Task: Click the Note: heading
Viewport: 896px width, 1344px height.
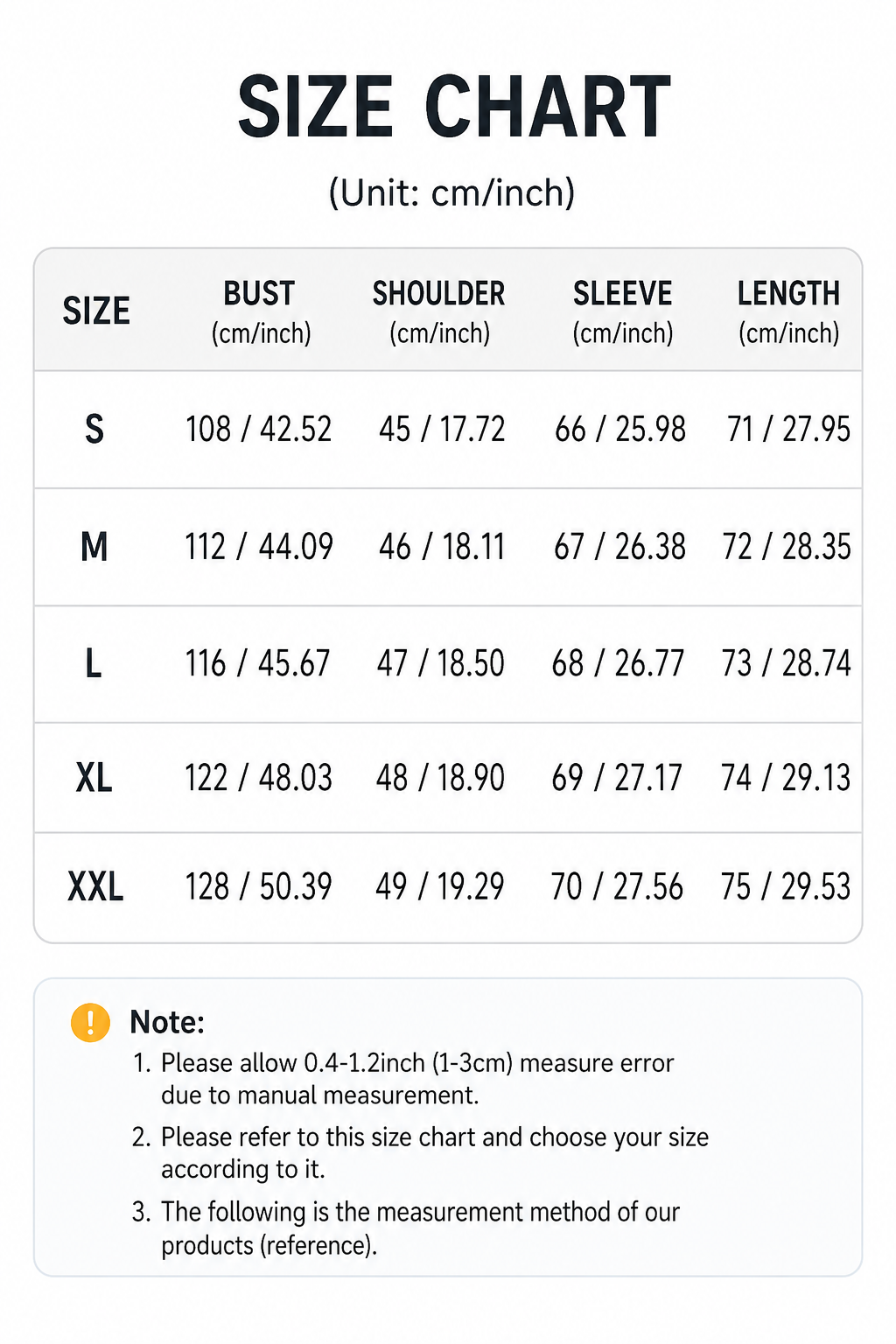Action: click(167, 1022)
